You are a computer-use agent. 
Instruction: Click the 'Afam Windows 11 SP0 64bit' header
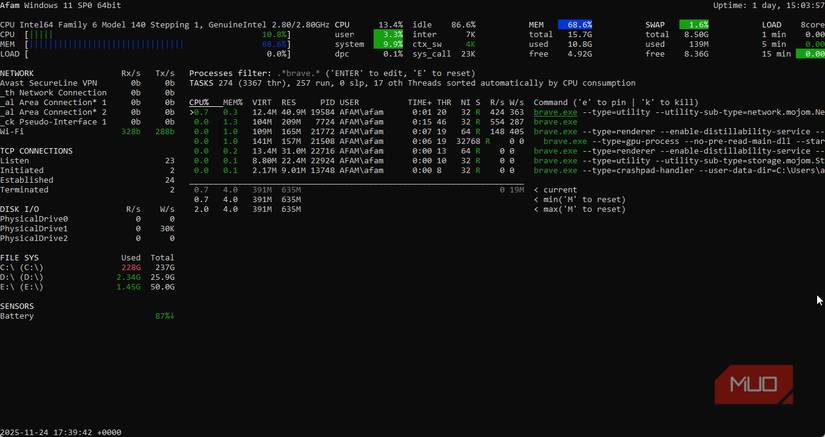(x=61, y=6)
